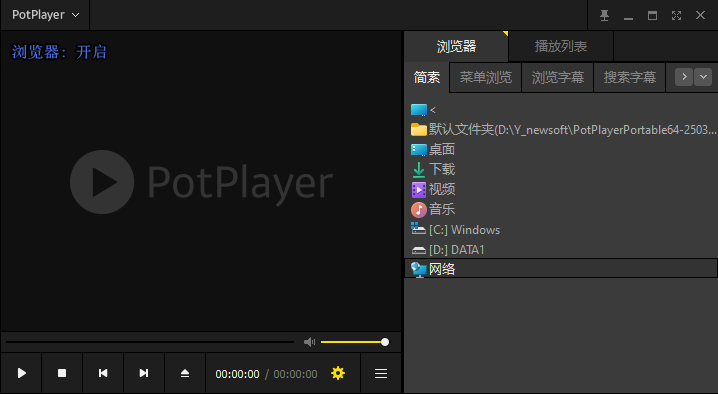
Task: Switch to the 浏览器 tab
Action: (x=456, y=46)
